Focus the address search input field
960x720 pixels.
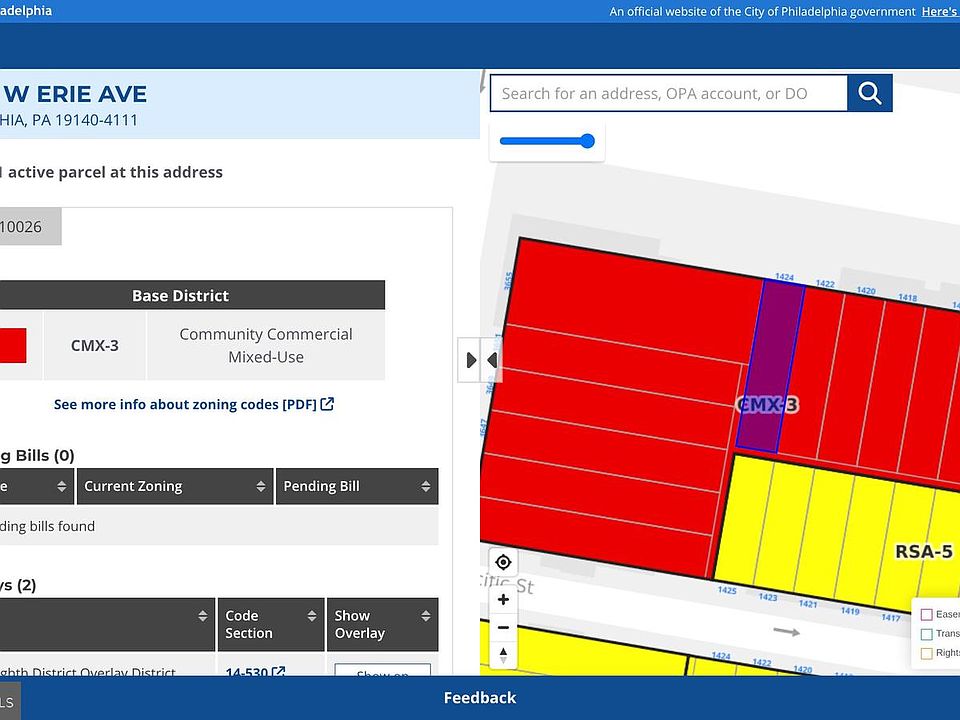click(x=669, y=93)
